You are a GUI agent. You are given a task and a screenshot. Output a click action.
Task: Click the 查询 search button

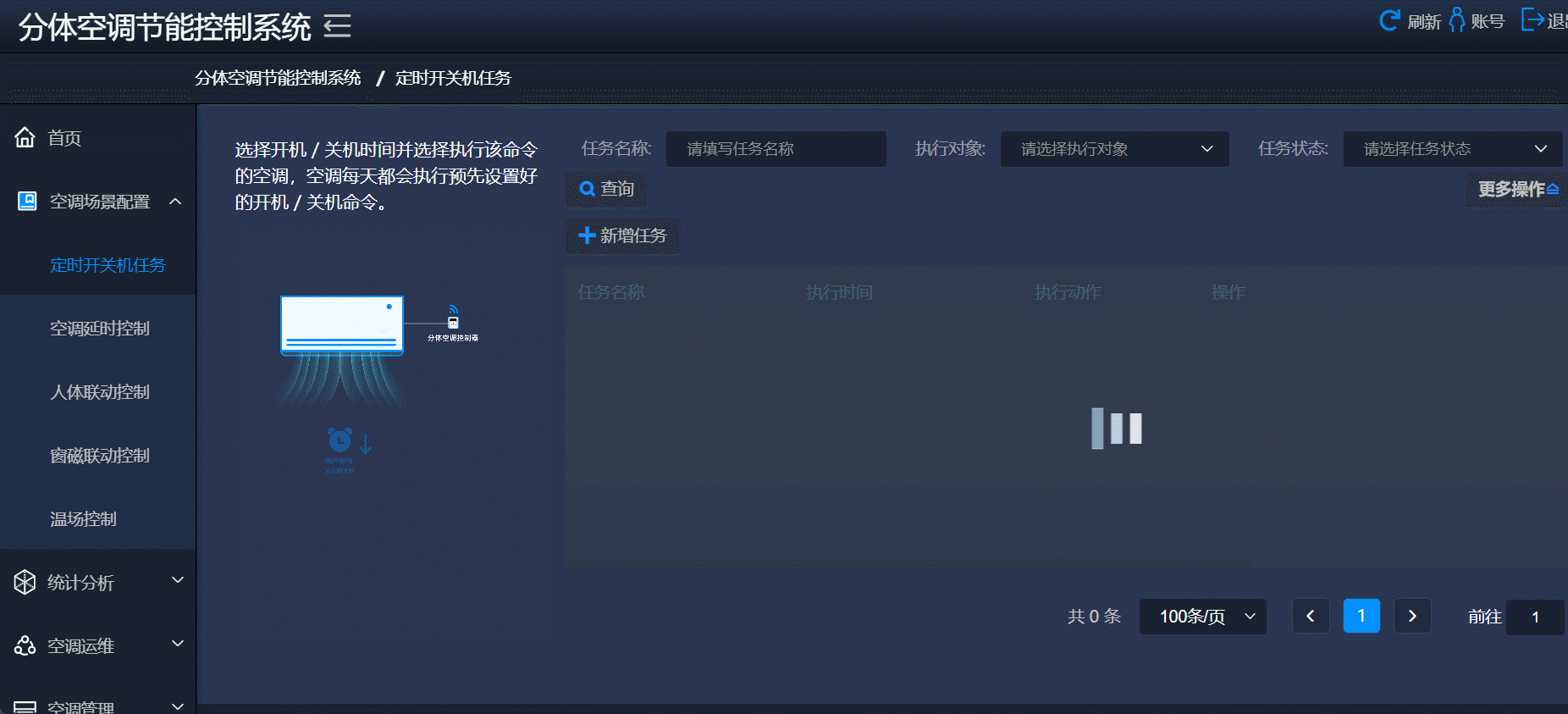pos(606,189)
